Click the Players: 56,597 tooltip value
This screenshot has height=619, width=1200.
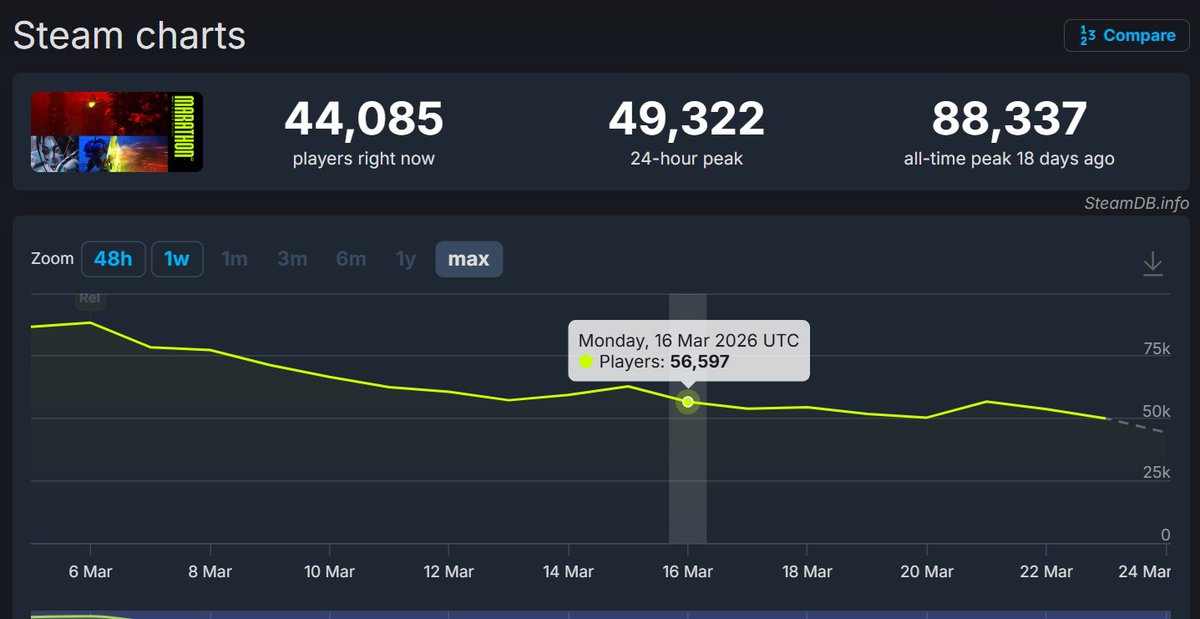[x=664, y=361]
